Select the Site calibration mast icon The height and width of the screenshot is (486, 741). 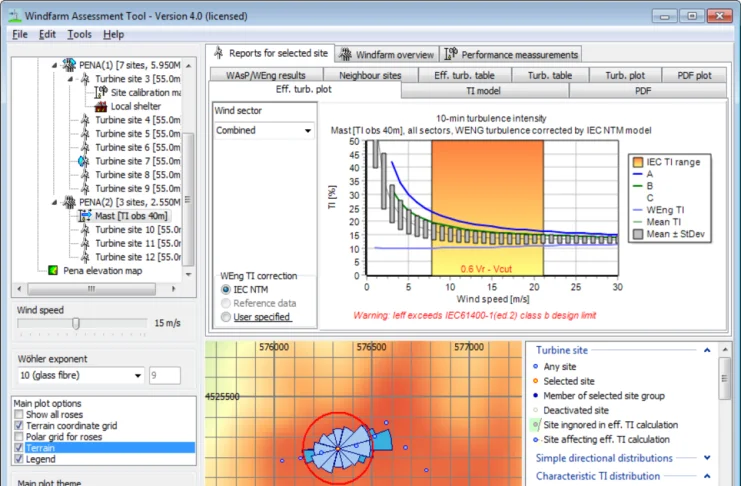click(100, 92)
